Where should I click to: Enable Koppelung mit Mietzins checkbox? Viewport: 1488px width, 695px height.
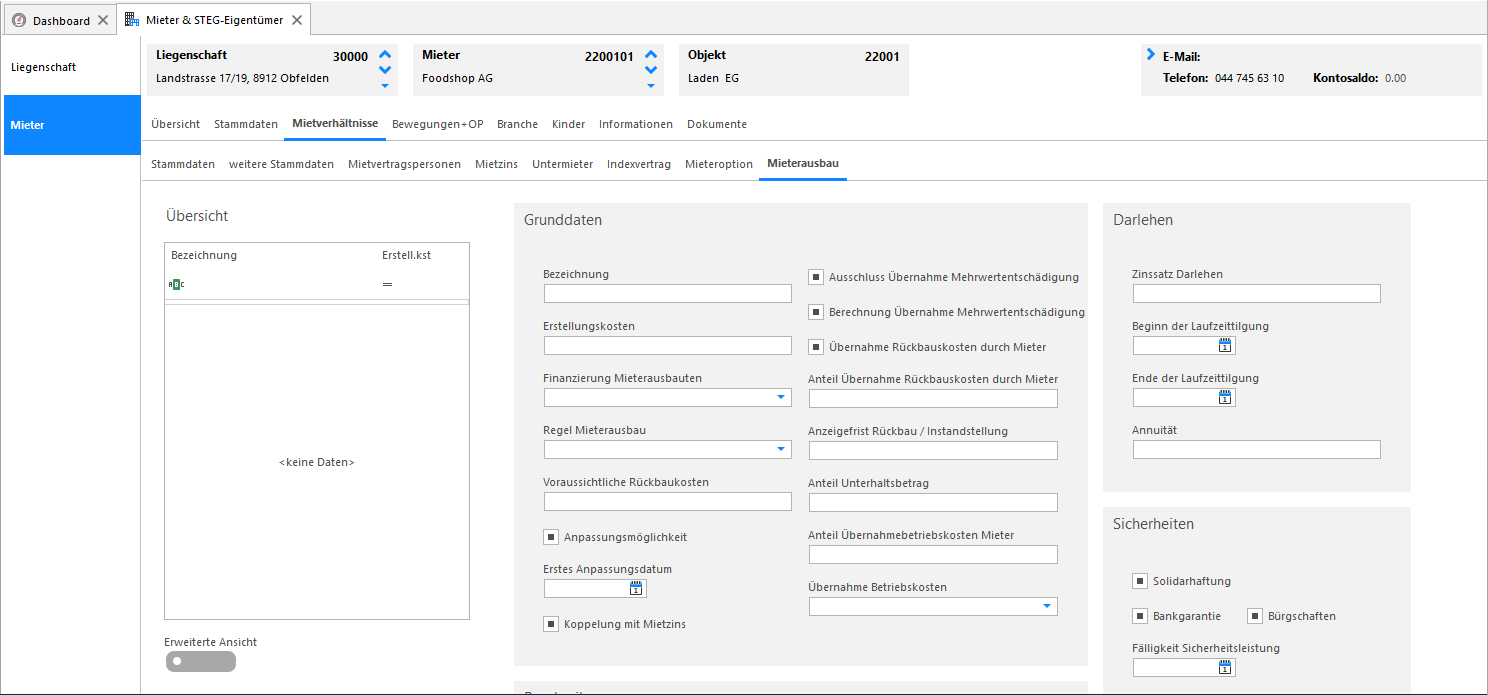tap(551, 624)
